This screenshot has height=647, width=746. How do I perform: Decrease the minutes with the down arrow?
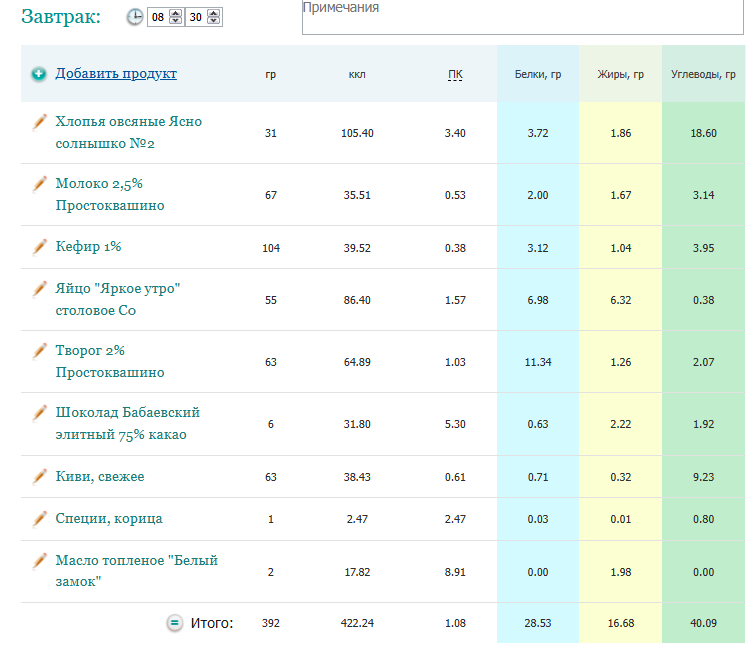pyautogui.click(x=214, y=21)
